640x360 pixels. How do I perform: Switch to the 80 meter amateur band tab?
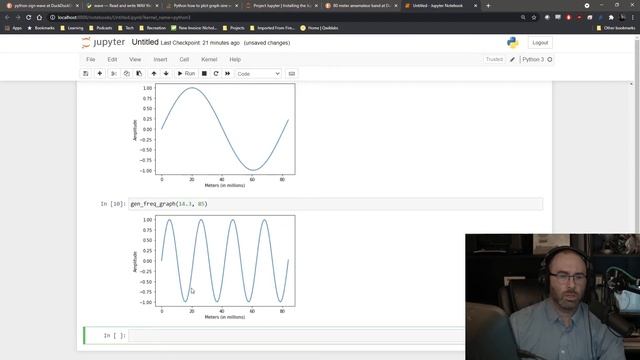click(x=361, y=6)
